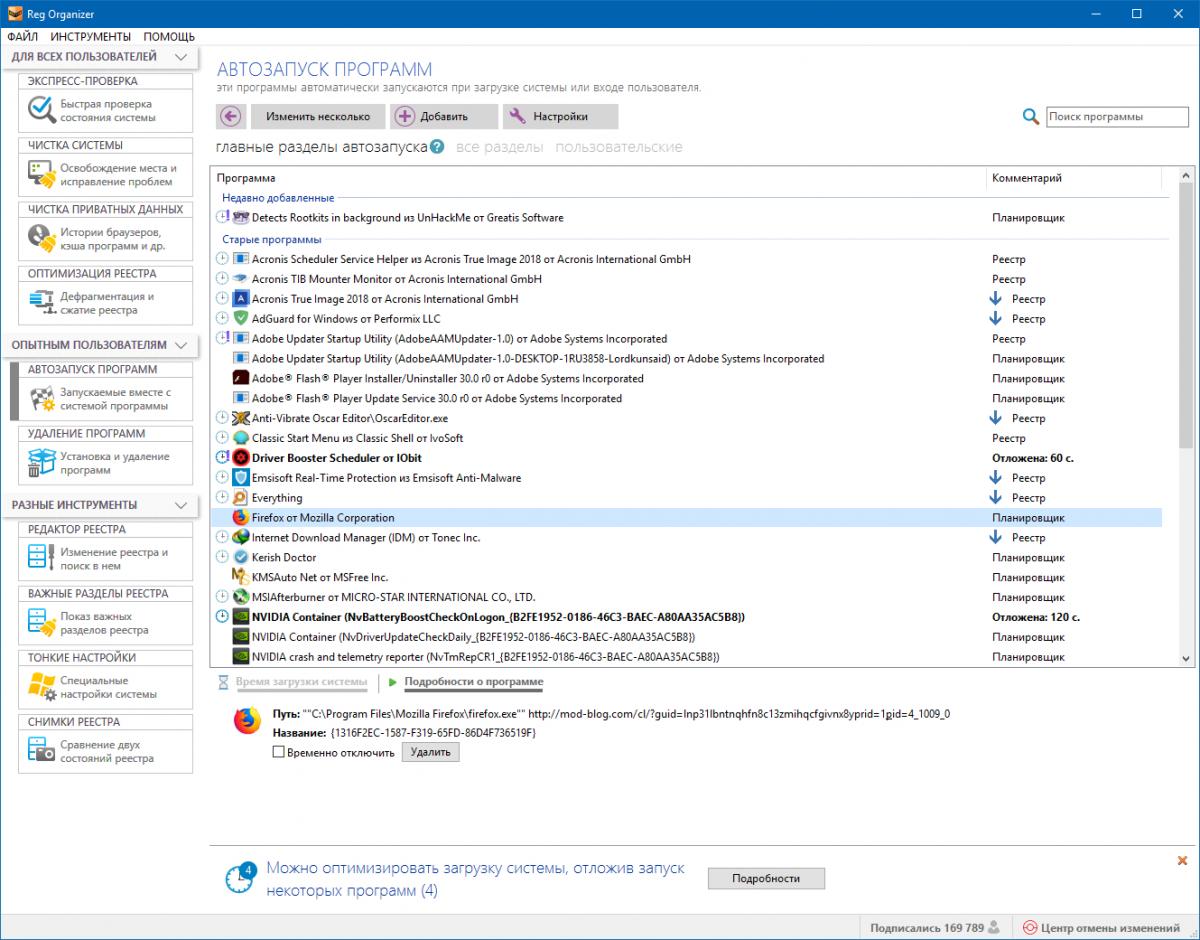Click the Подробности button
The height and width of the screenshot is (940, 1200).
click(x=766, y=878)
